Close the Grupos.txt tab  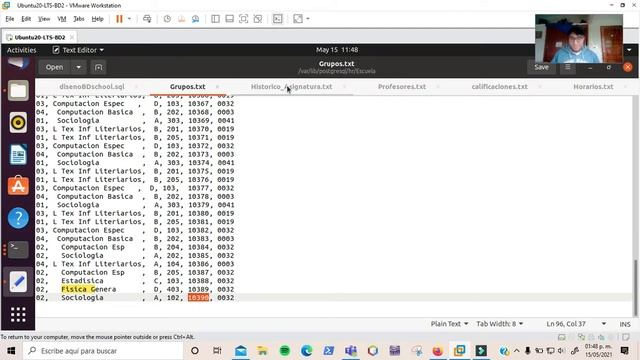[x=217, y=87]
